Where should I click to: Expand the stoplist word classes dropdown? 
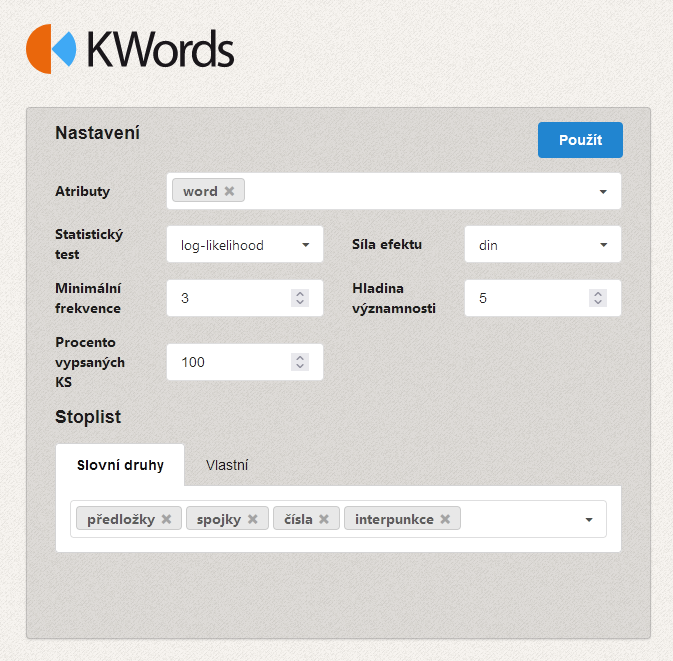[589, 520]
